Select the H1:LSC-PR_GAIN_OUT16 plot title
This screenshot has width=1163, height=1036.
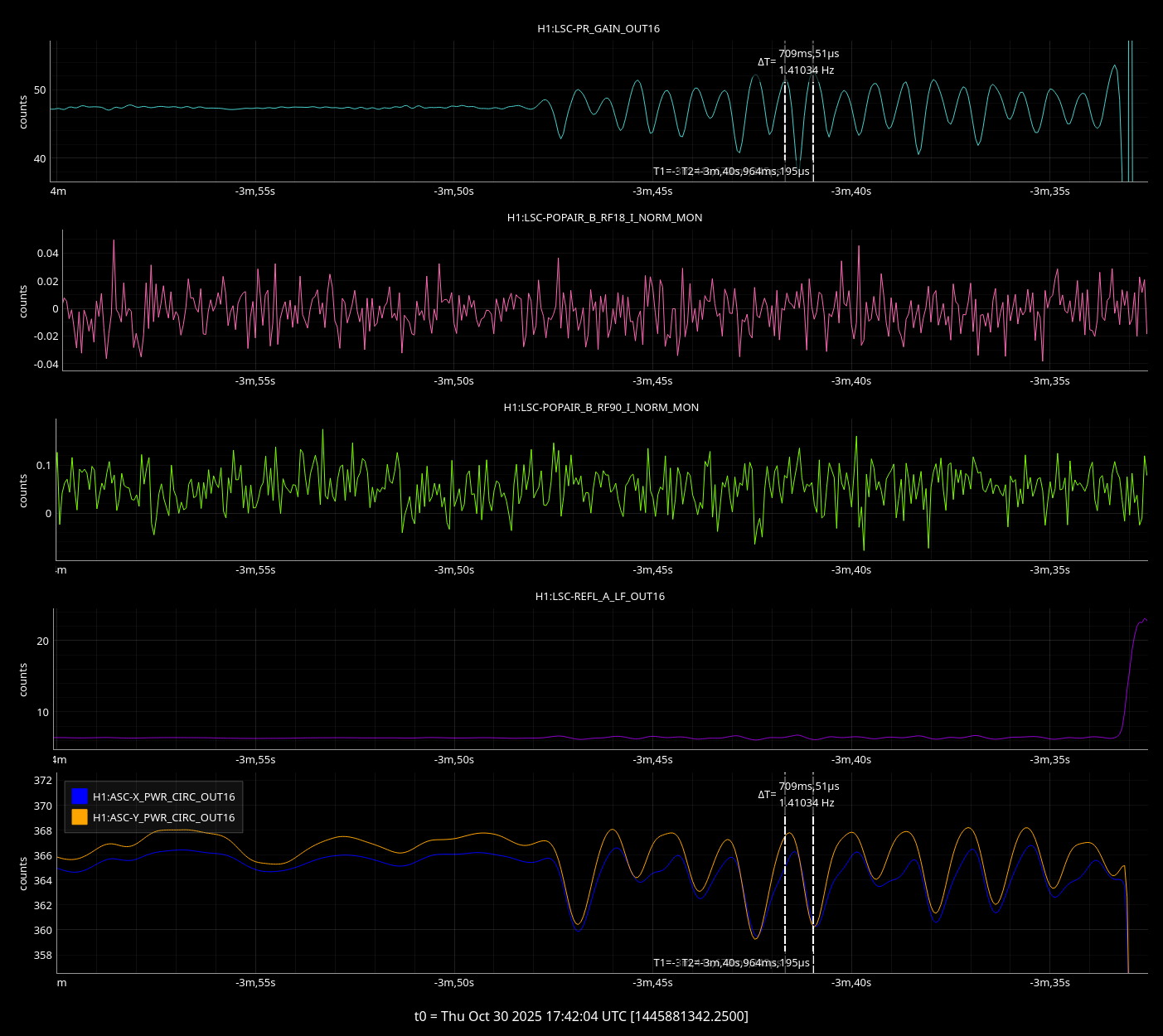pos(598,29)
